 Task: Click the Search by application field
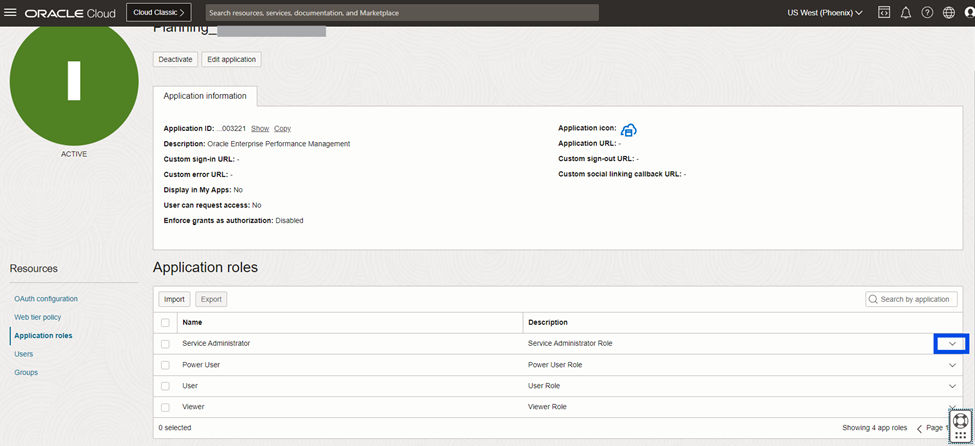click(916, 299)
